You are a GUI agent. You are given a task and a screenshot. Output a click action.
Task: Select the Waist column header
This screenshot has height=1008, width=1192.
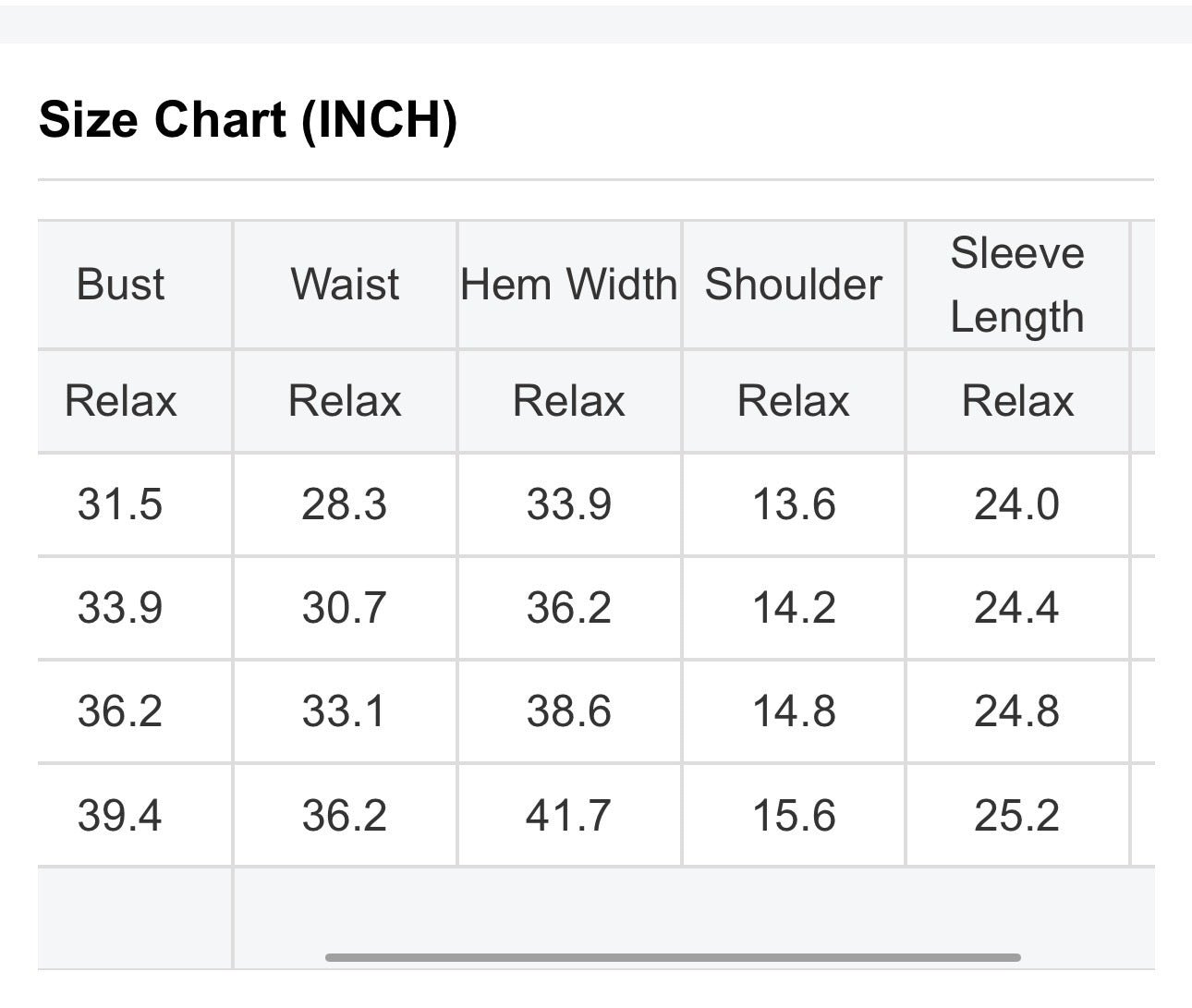[x=345, y=284]
